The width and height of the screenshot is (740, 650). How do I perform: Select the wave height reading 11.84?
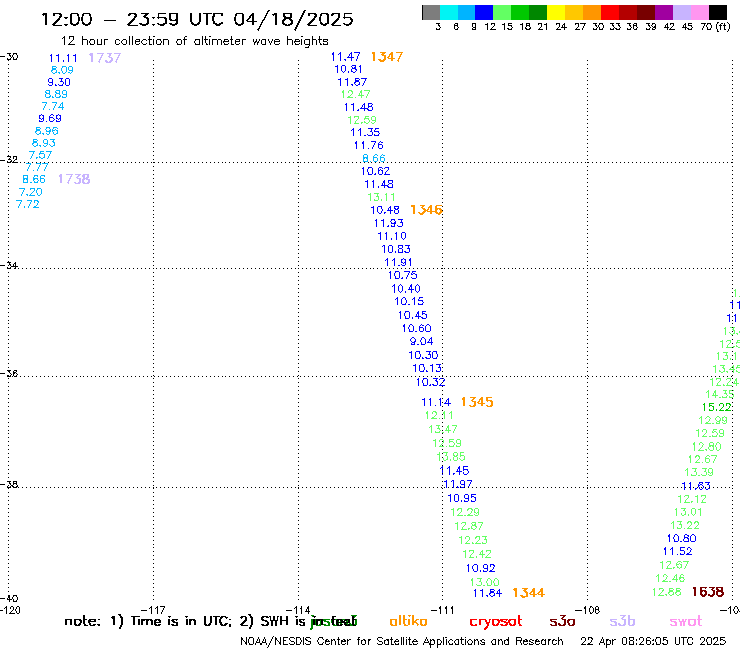click(488, 593)
